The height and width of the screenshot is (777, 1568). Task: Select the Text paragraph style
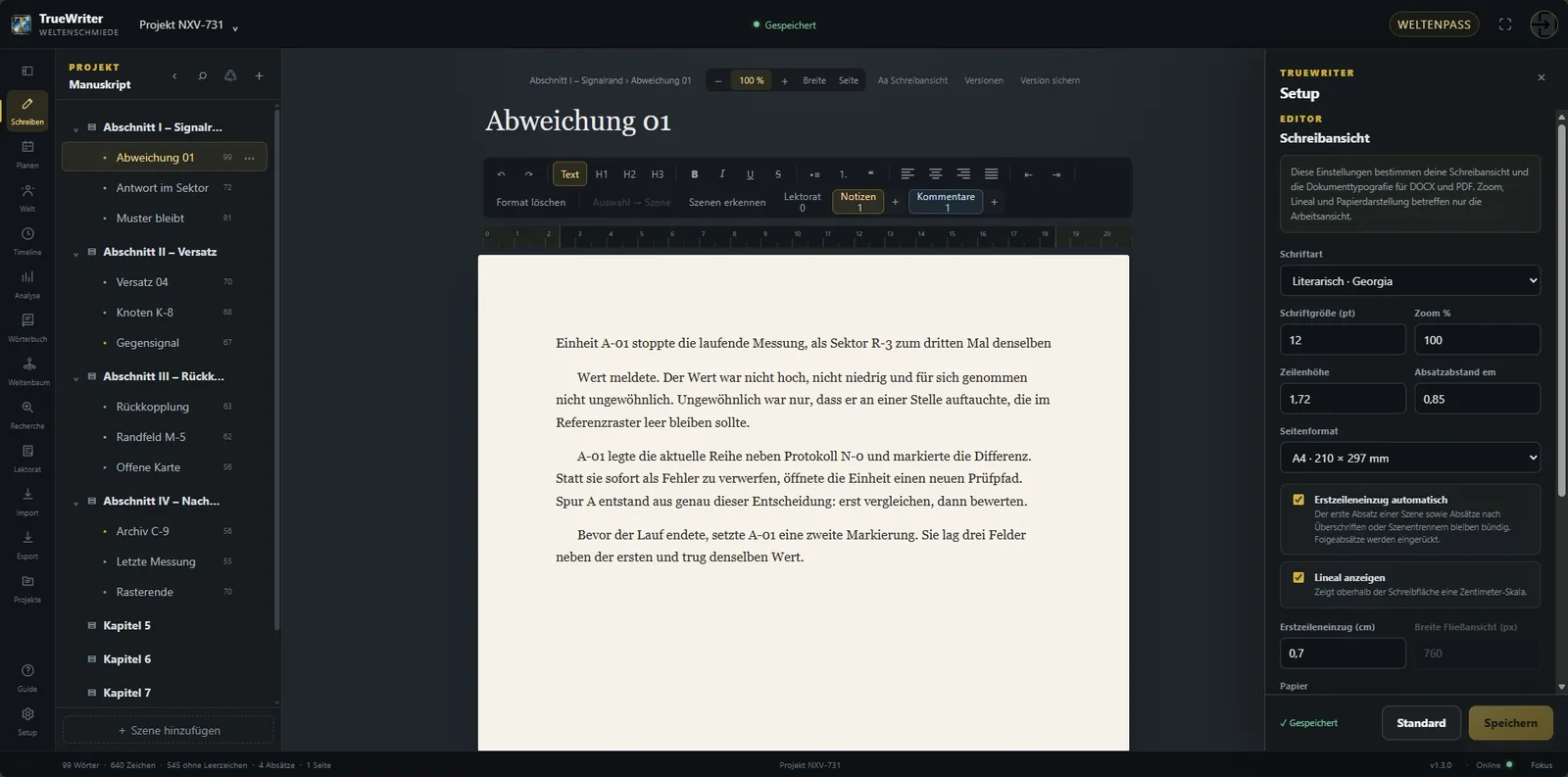569,173
